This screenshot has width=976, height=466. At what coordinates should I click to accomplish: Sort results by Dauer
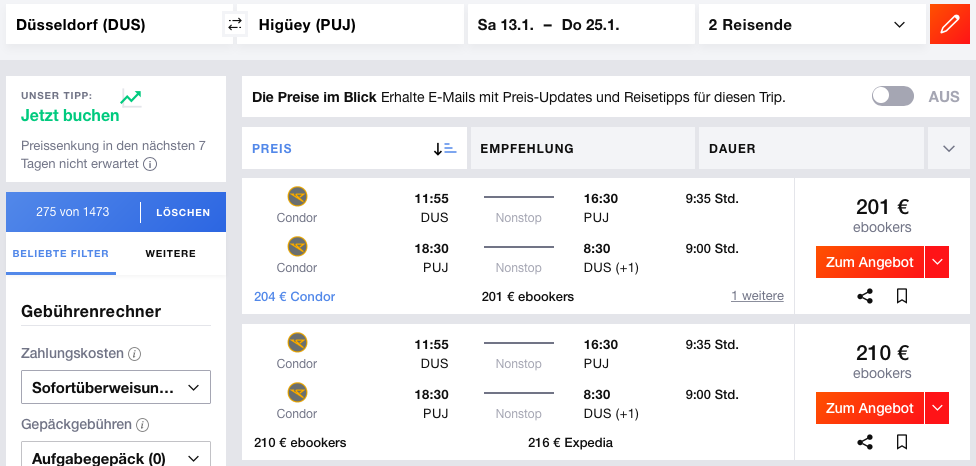point(811,149)
